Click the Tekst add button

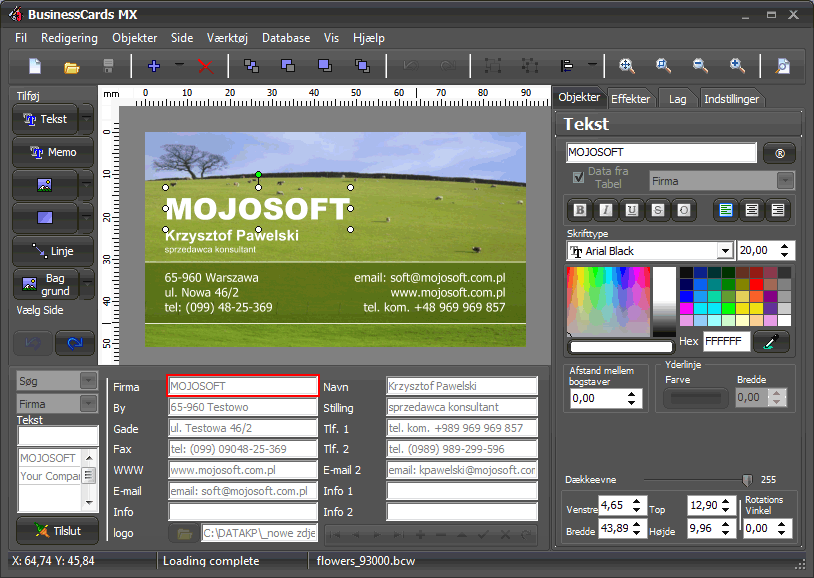tap(45, 119)
